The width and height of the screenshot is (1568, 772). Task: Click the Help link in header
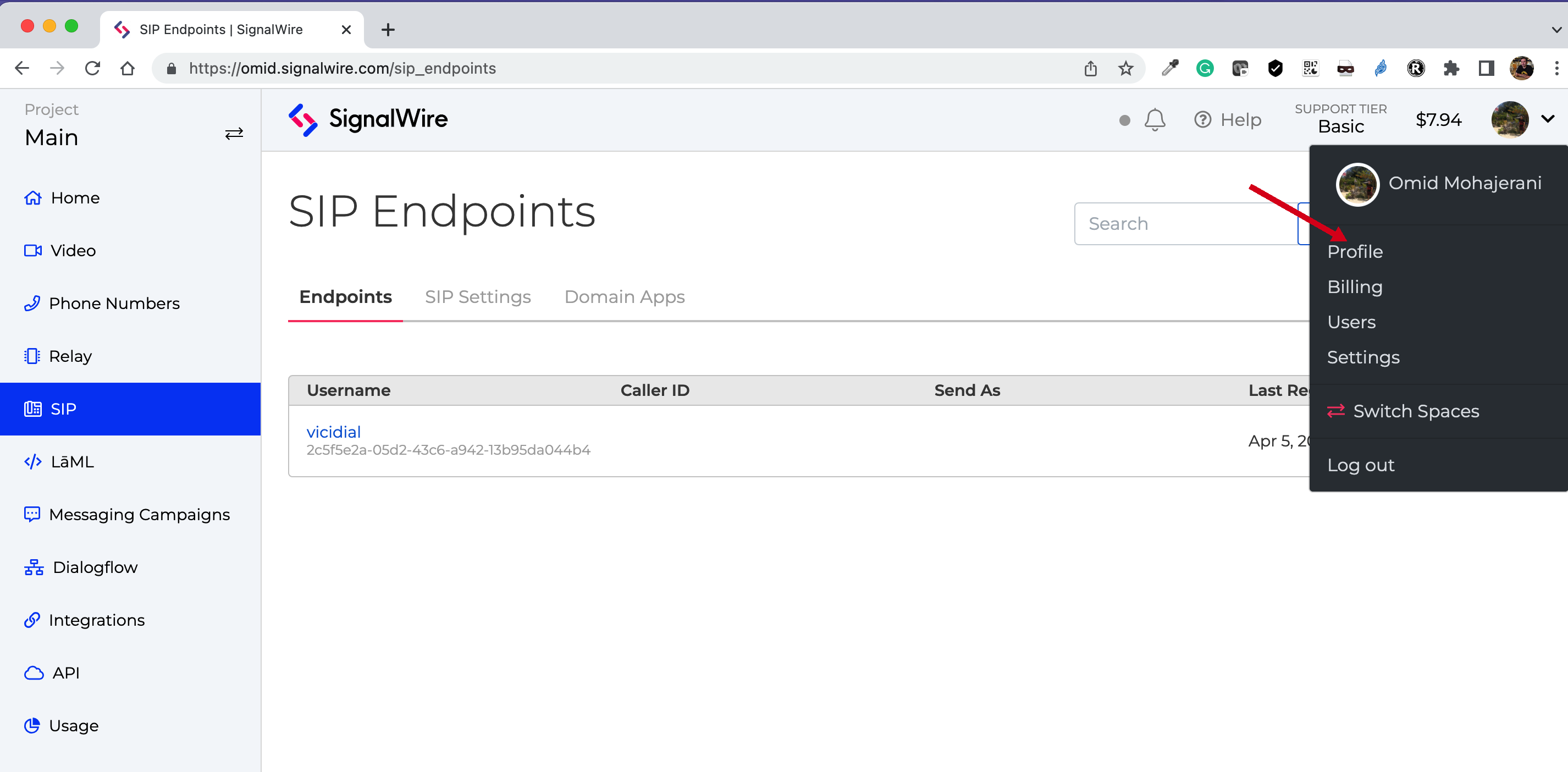(1228, 119)
